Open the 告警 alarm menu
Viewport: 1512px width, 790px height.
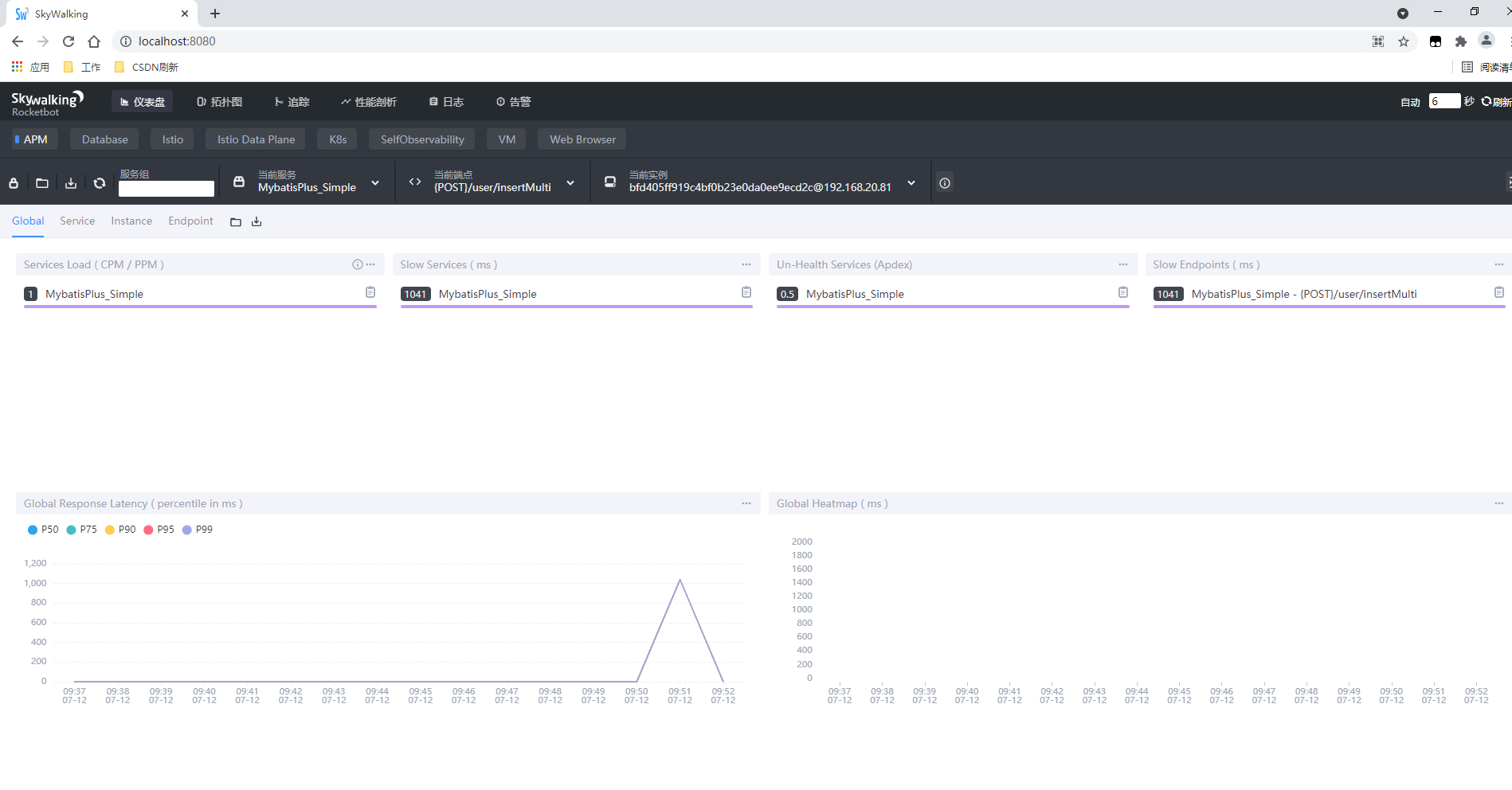pos(513,102)
